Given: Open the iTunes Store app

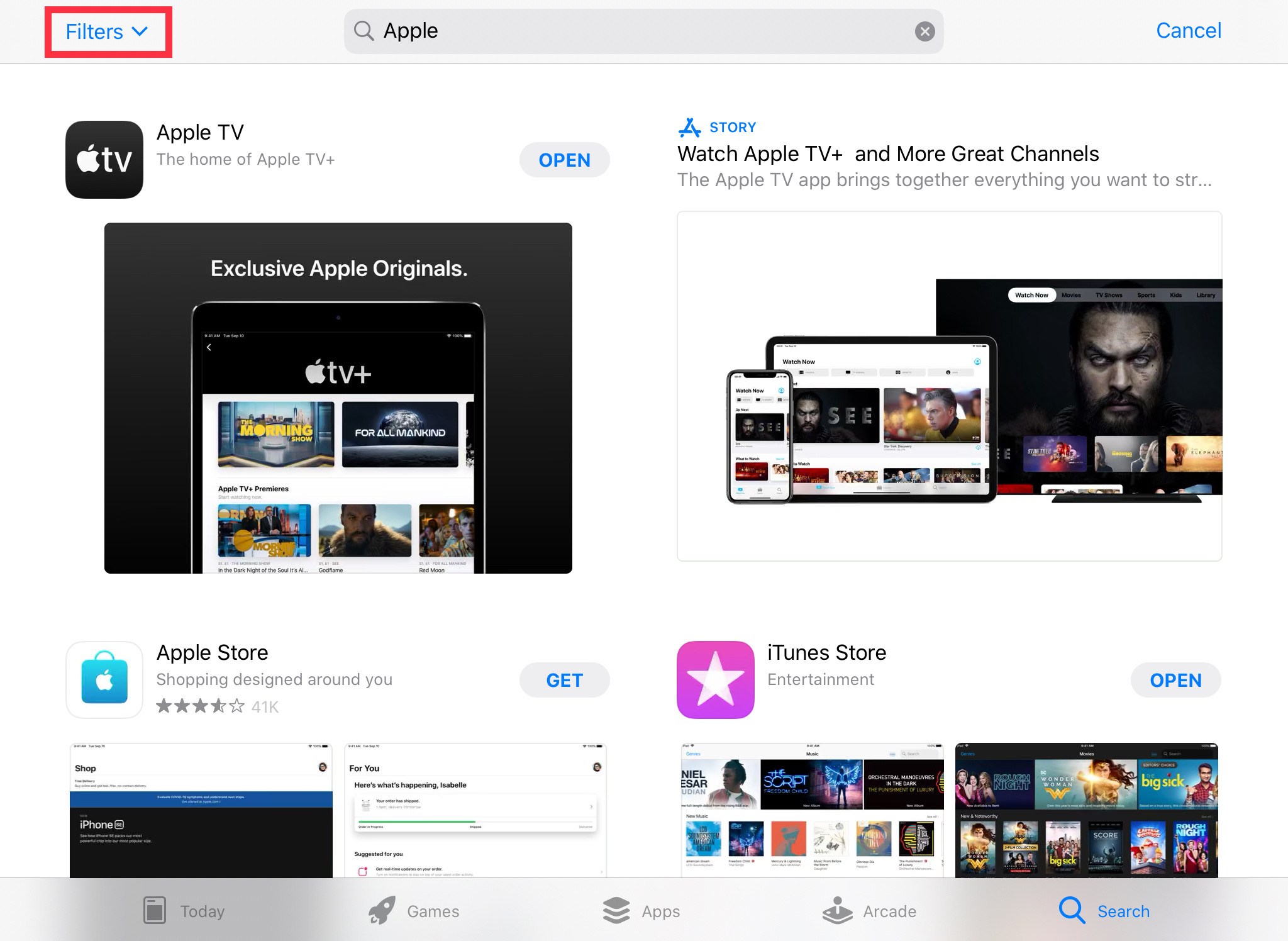Looking at the screenshot, I should [x=1175, y=681].
